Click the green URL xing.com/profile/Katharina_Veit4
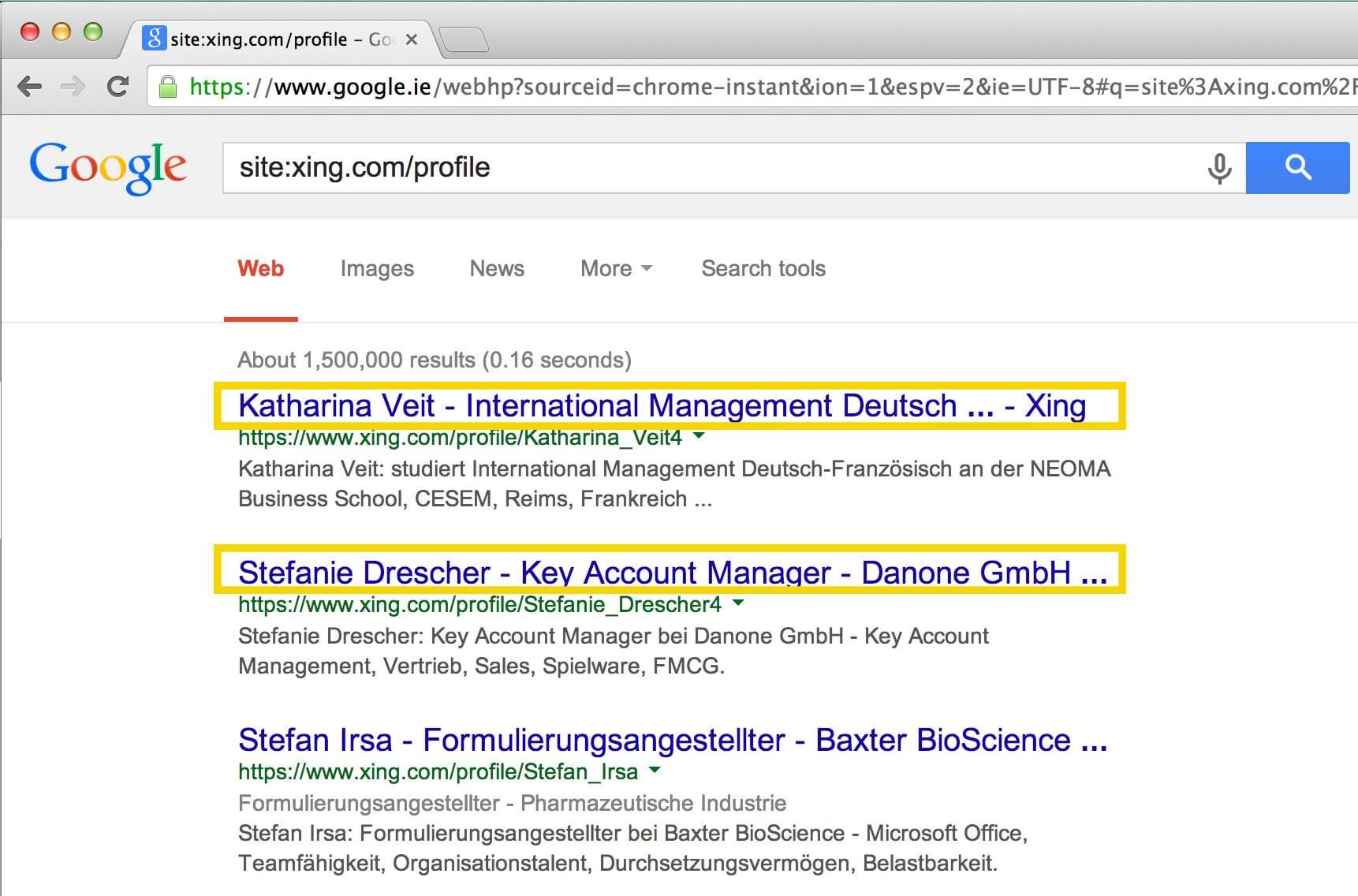This screenshot has height=896, width=1358. point(460,437)
